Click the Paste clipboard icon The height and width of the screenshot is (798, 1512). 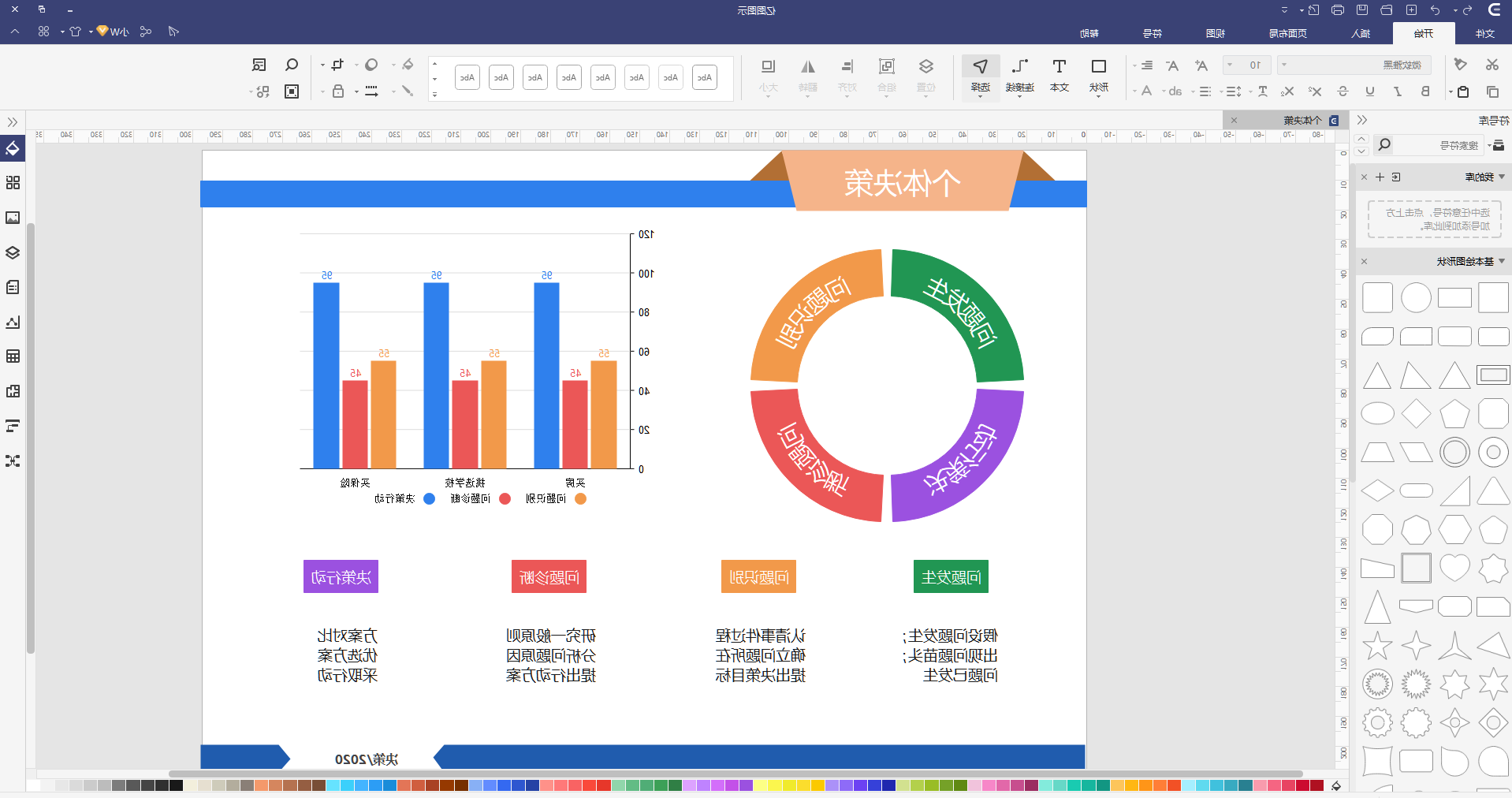pos(1463,91)
